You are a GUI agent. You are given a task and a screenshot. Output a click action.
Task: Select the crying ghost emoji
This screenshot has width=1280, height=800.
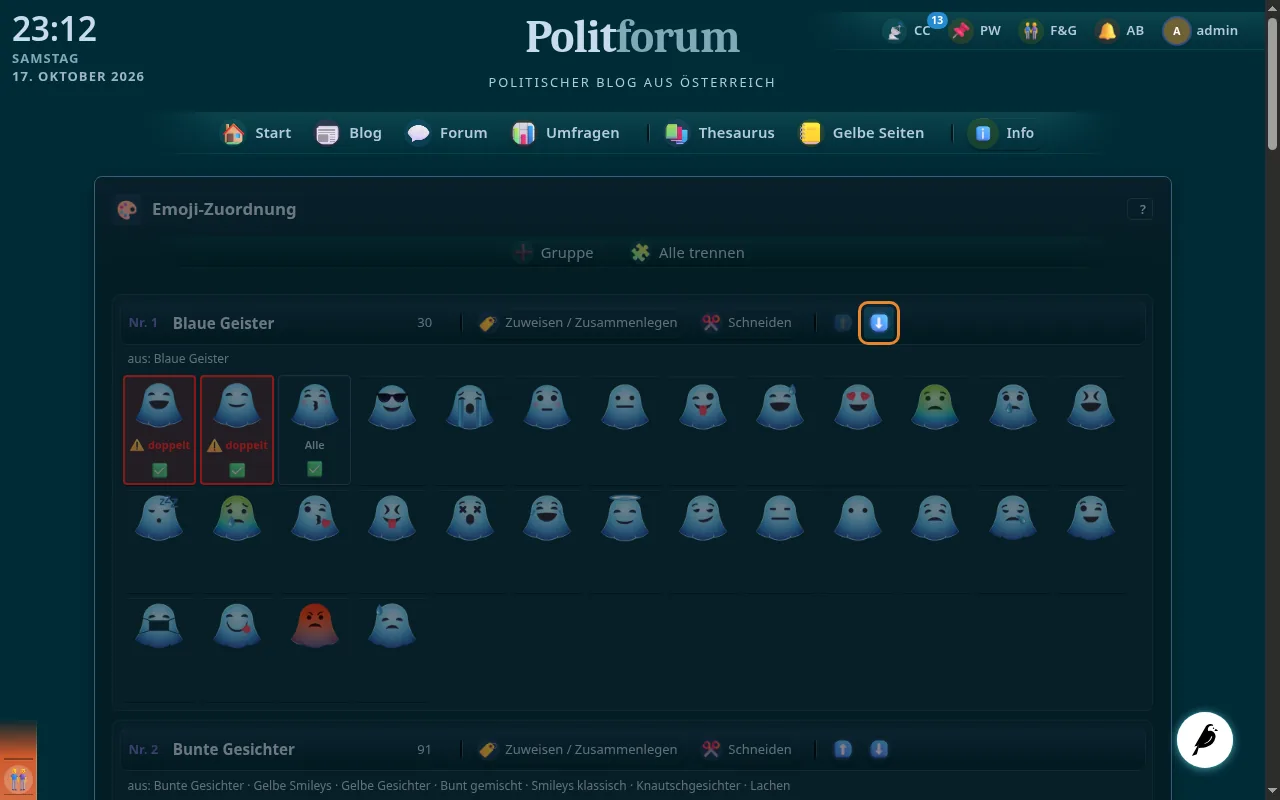point(469,406)
